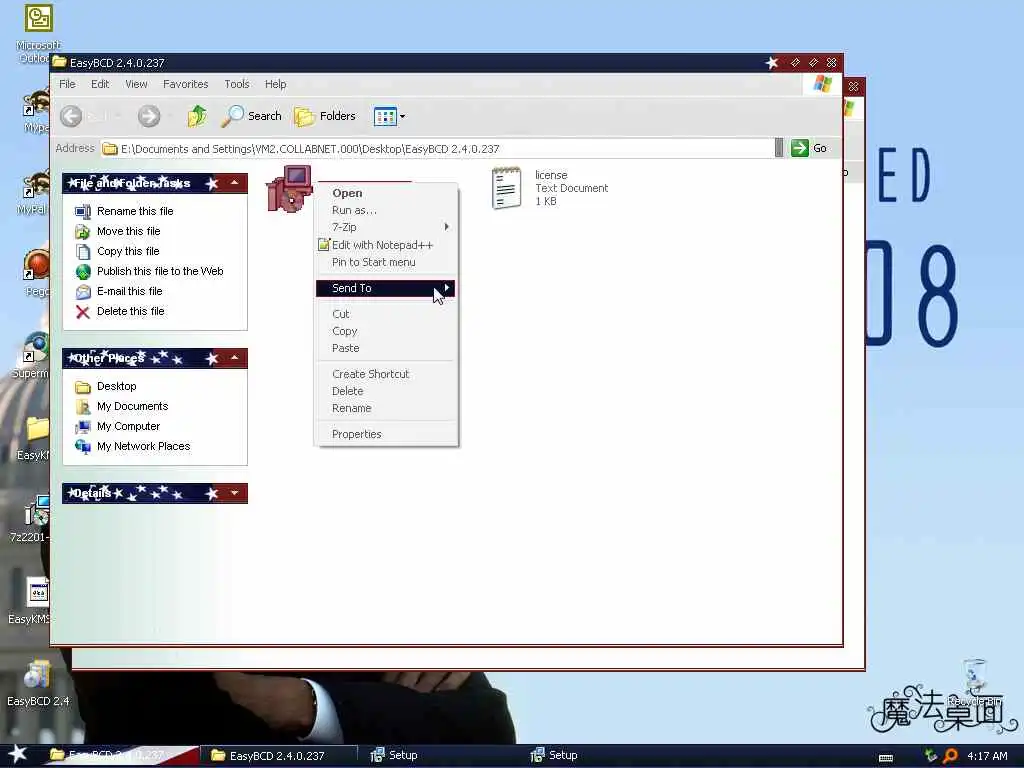
Task: Choose Copy in the context menu
Action: [x=385, y=331]
